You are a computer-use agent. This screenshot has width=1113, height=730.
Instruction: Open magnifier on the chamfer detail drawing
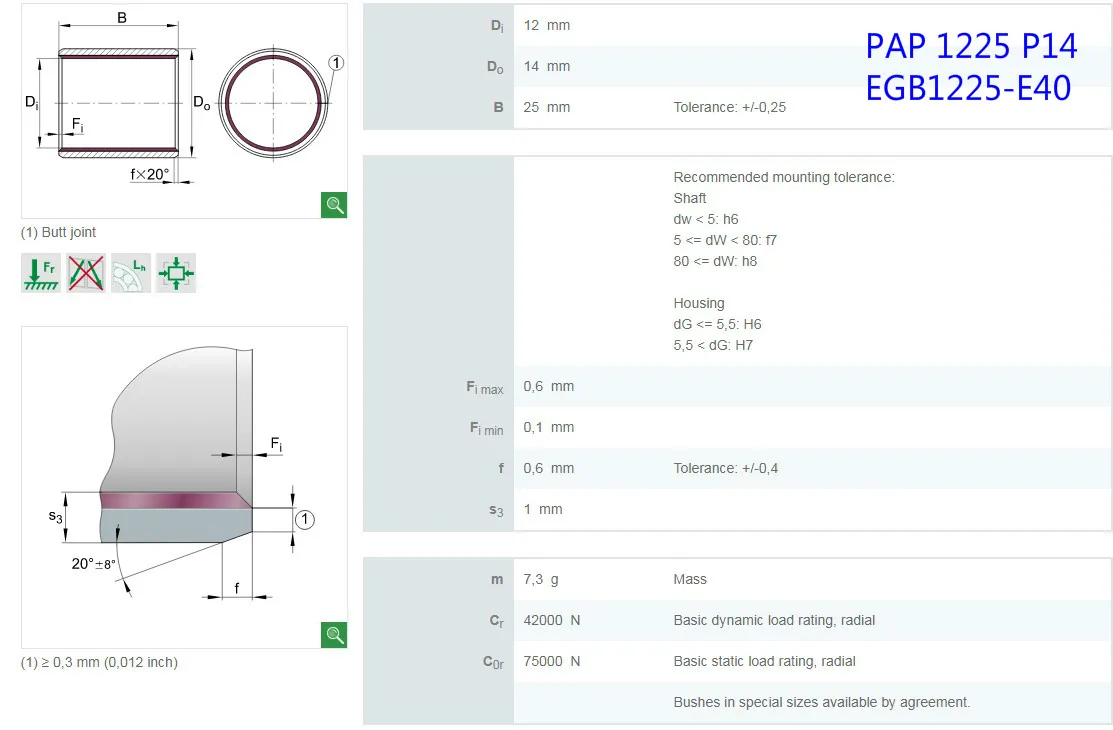334,634
